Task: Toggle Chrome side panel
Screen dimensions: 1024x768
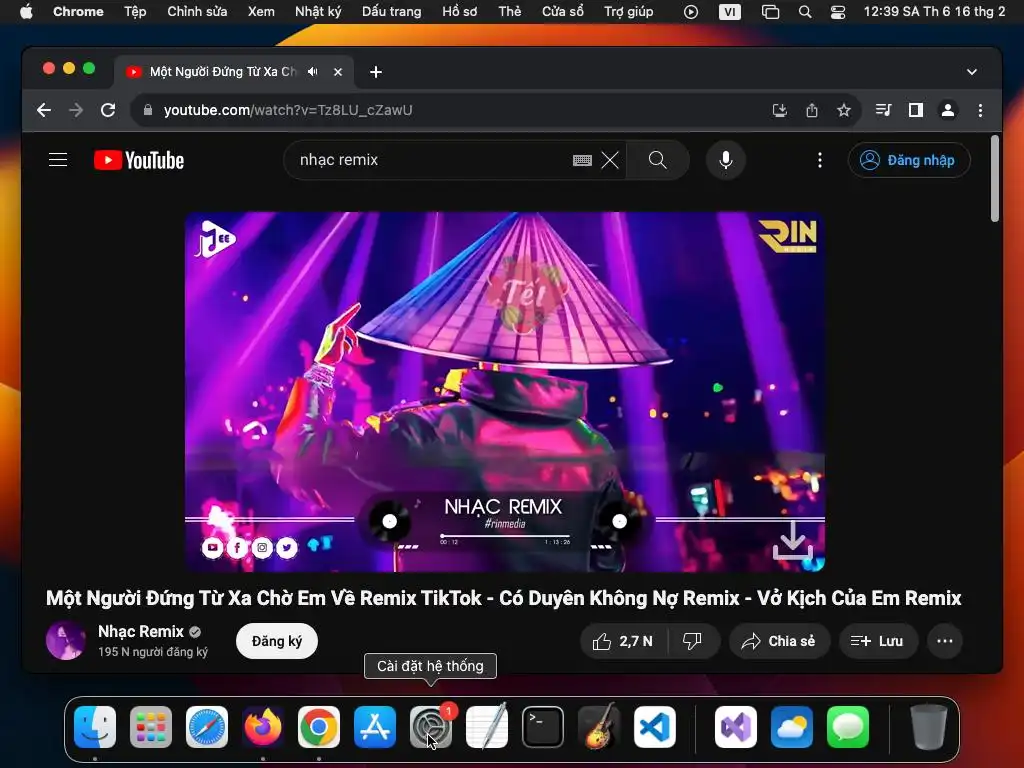Action: [916, 110]
